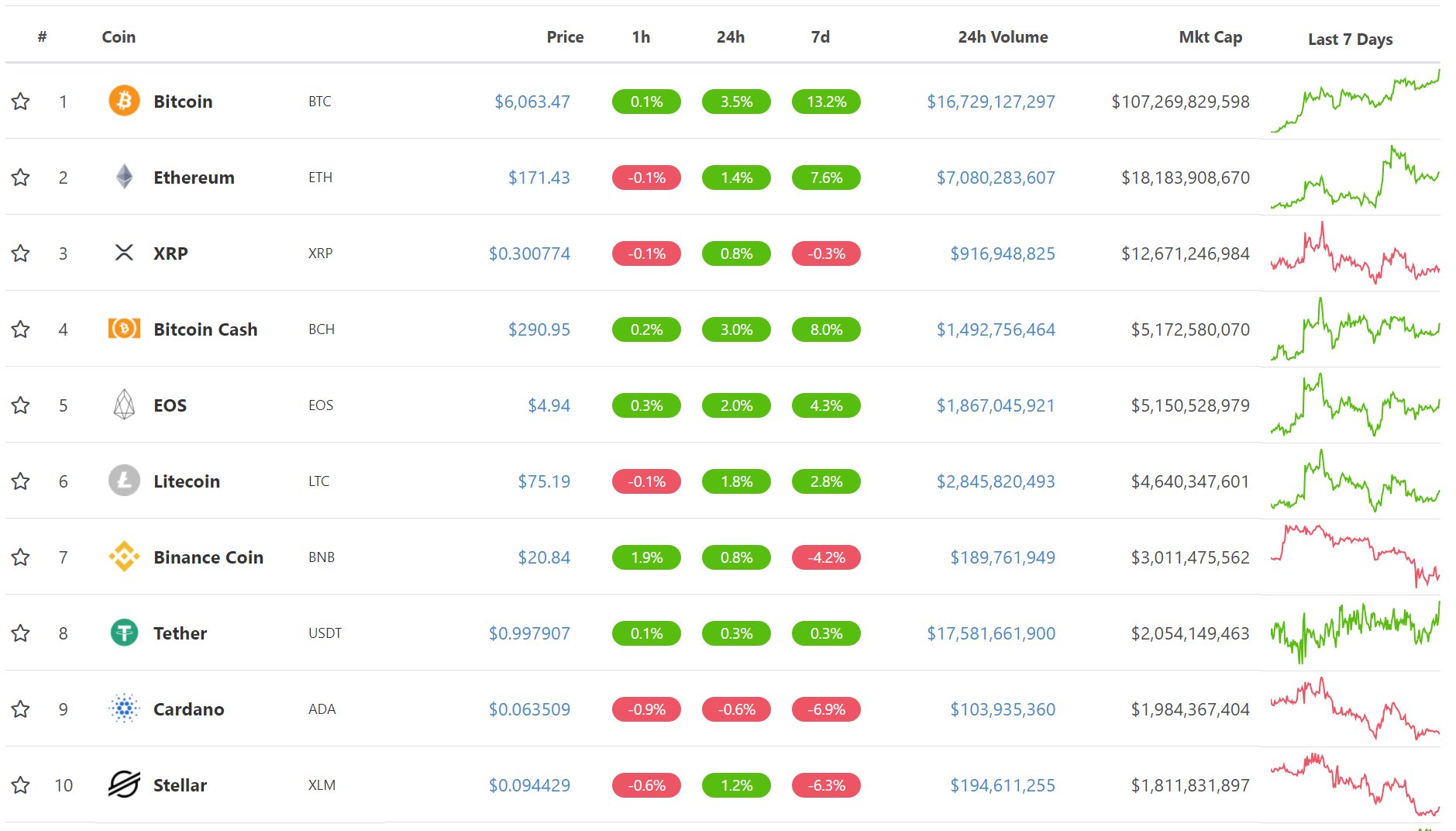Screen dimensions: 1456x831
Task: Click the EOS logo icon
Action: pos(124,405)
